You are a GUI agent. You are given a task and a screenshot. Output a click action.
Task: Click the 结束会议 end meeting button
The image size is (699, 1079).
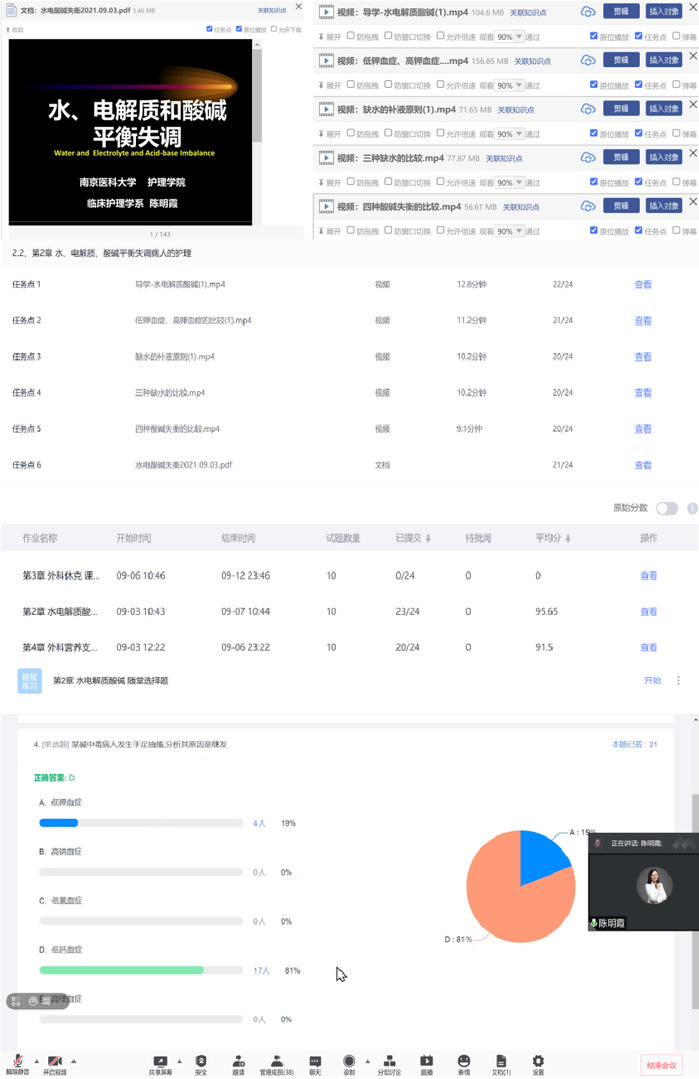[661, 1065]
